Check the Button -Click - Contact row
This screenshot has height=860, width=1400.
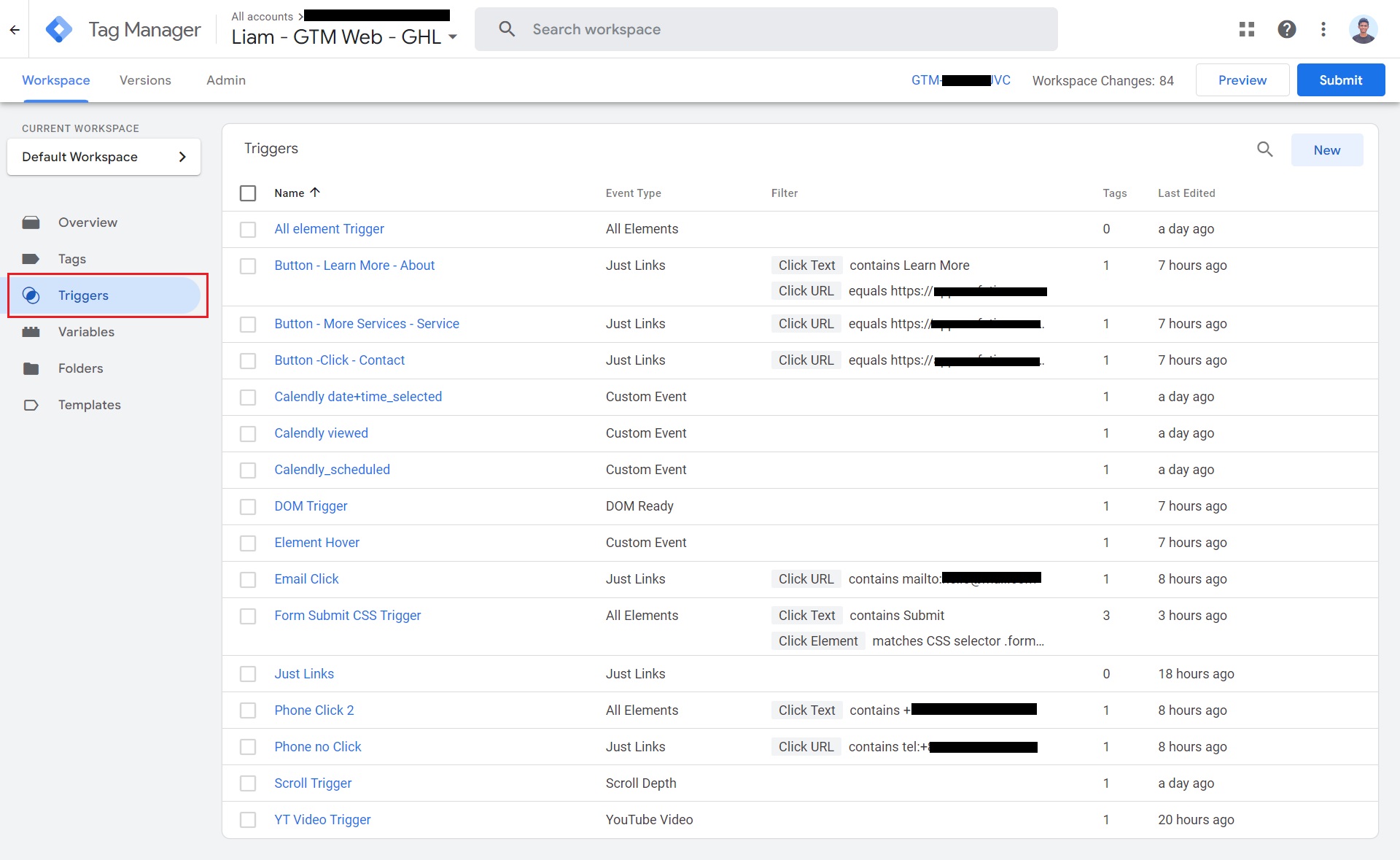click(x=248, y=361)
